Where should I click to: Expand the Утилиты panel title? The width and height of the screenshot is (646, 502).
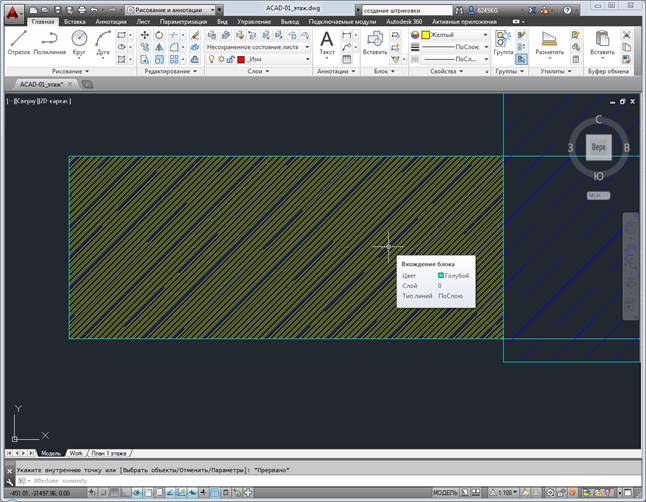(556, 71)
